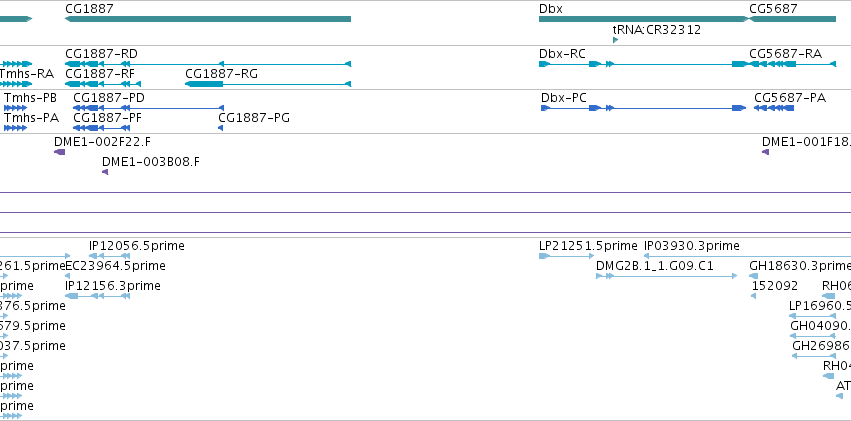
Task: Select the CG1887-RF transcript glyph
Action: coord(103,84)
